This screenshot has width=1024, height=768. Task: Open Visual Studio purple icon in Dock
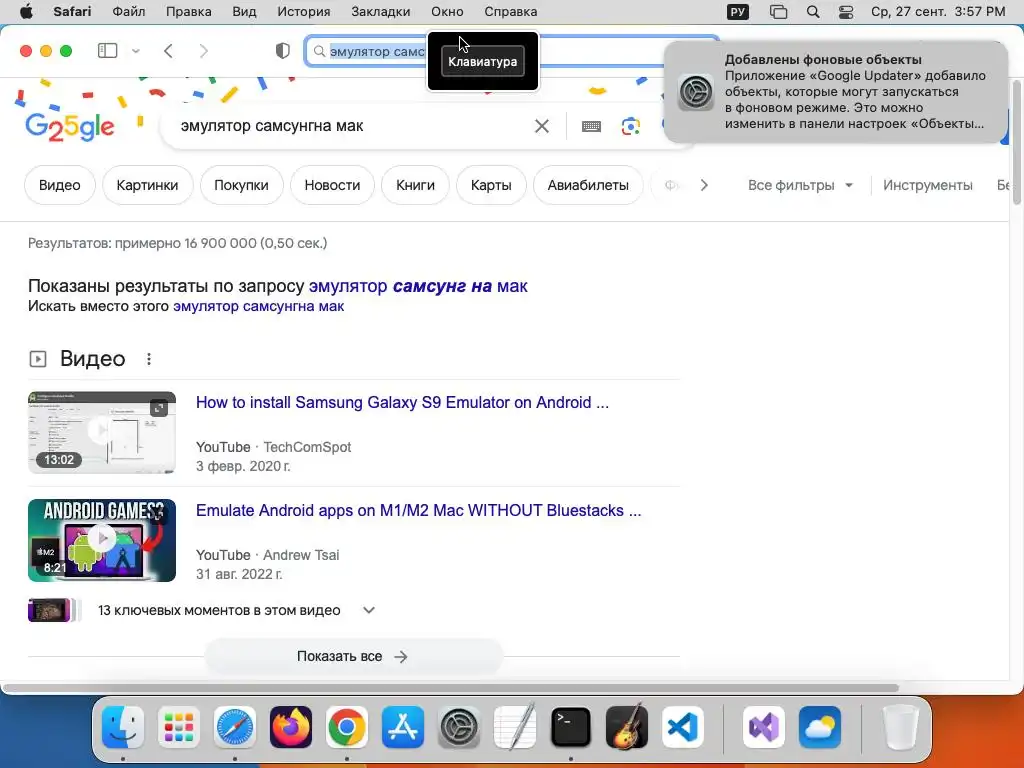[x=763, y=727]
